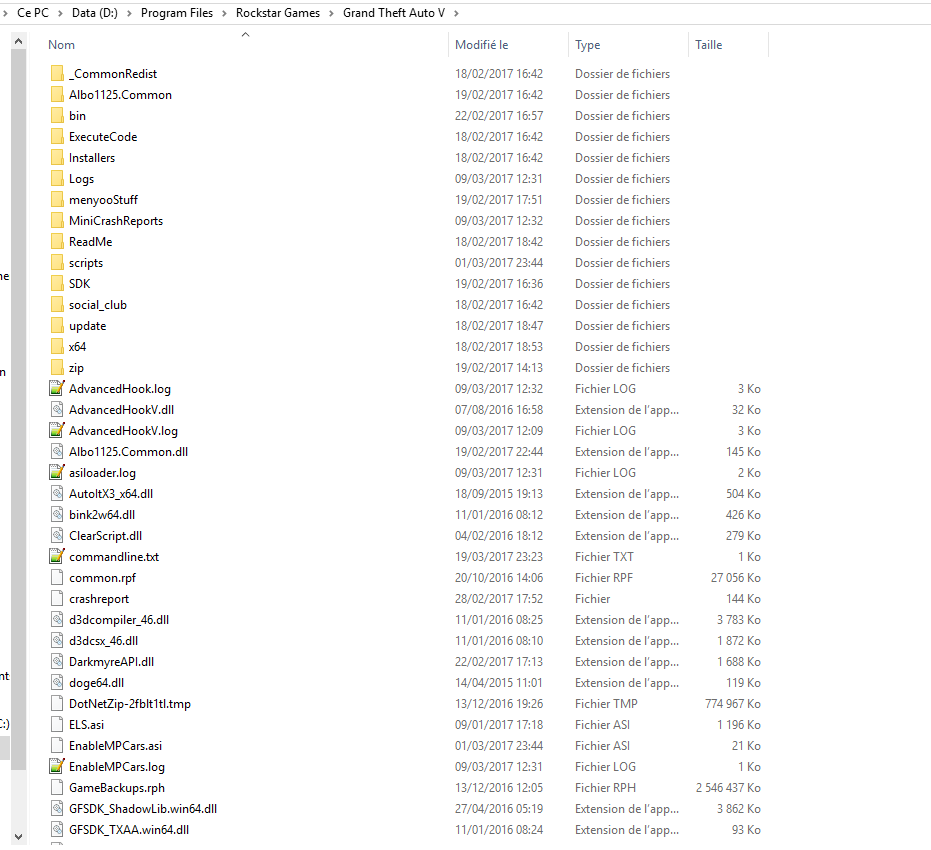Click the 19/03/2017 23:23 date cell
931x850 pixels.
click(499, 557)
